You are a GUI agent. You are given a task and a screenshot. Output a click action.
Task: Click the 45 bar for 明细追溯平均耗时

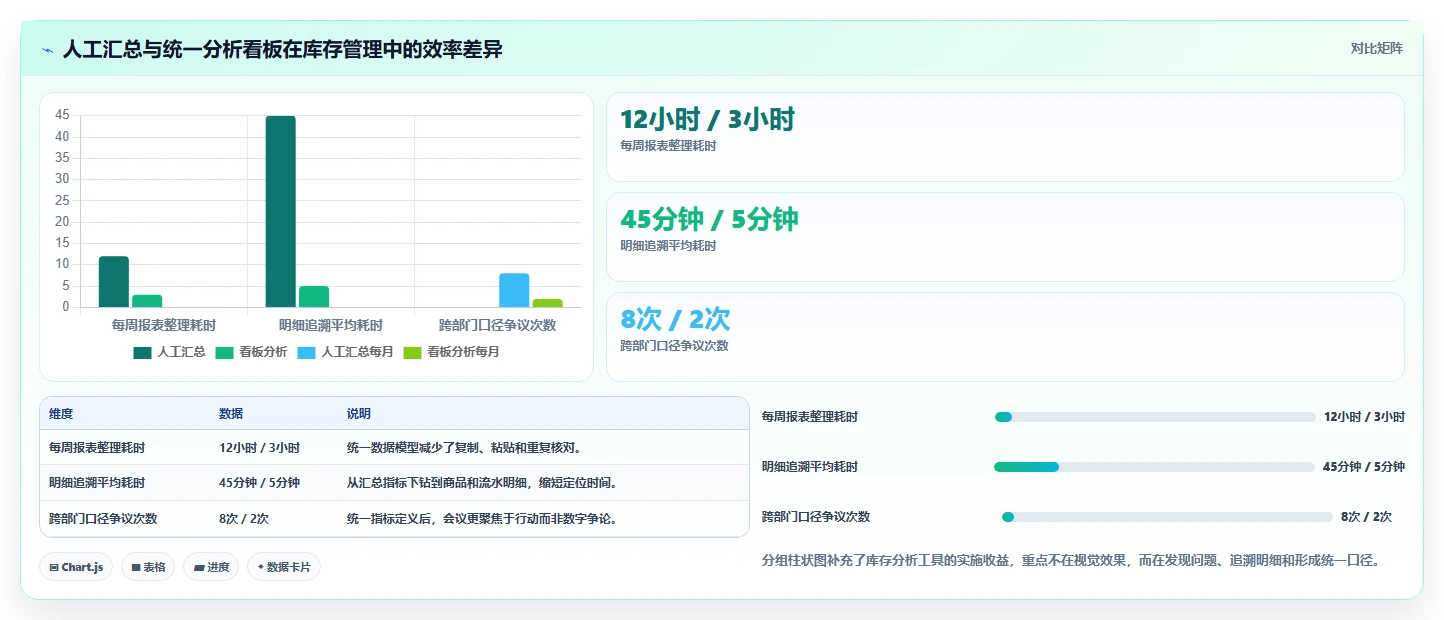click(x=280, y=211)
